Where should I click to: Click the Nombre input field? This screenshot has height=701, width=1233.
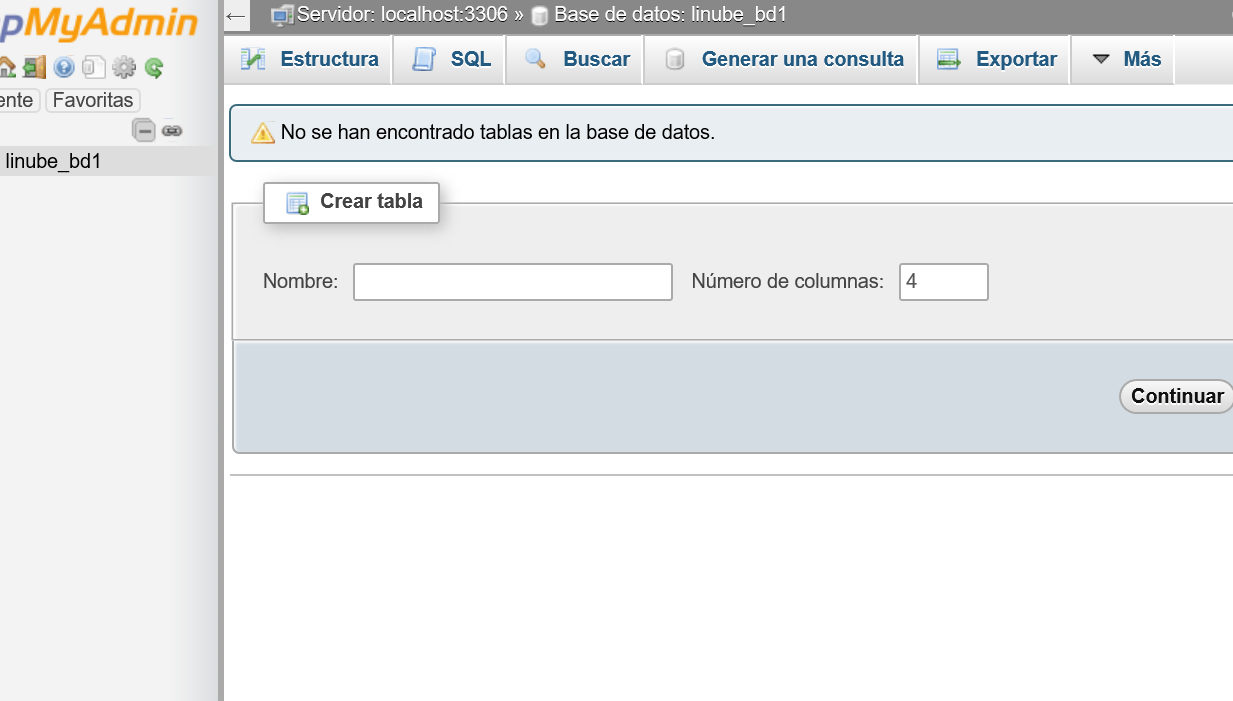tap(512, 281)
